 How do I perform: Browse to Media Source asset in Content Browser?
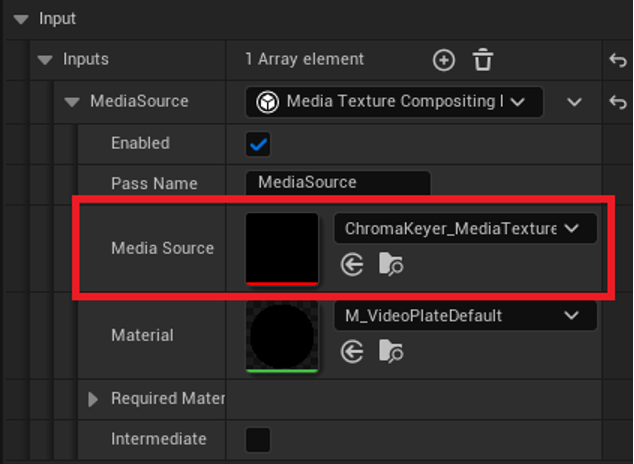(x=391, y=264)
